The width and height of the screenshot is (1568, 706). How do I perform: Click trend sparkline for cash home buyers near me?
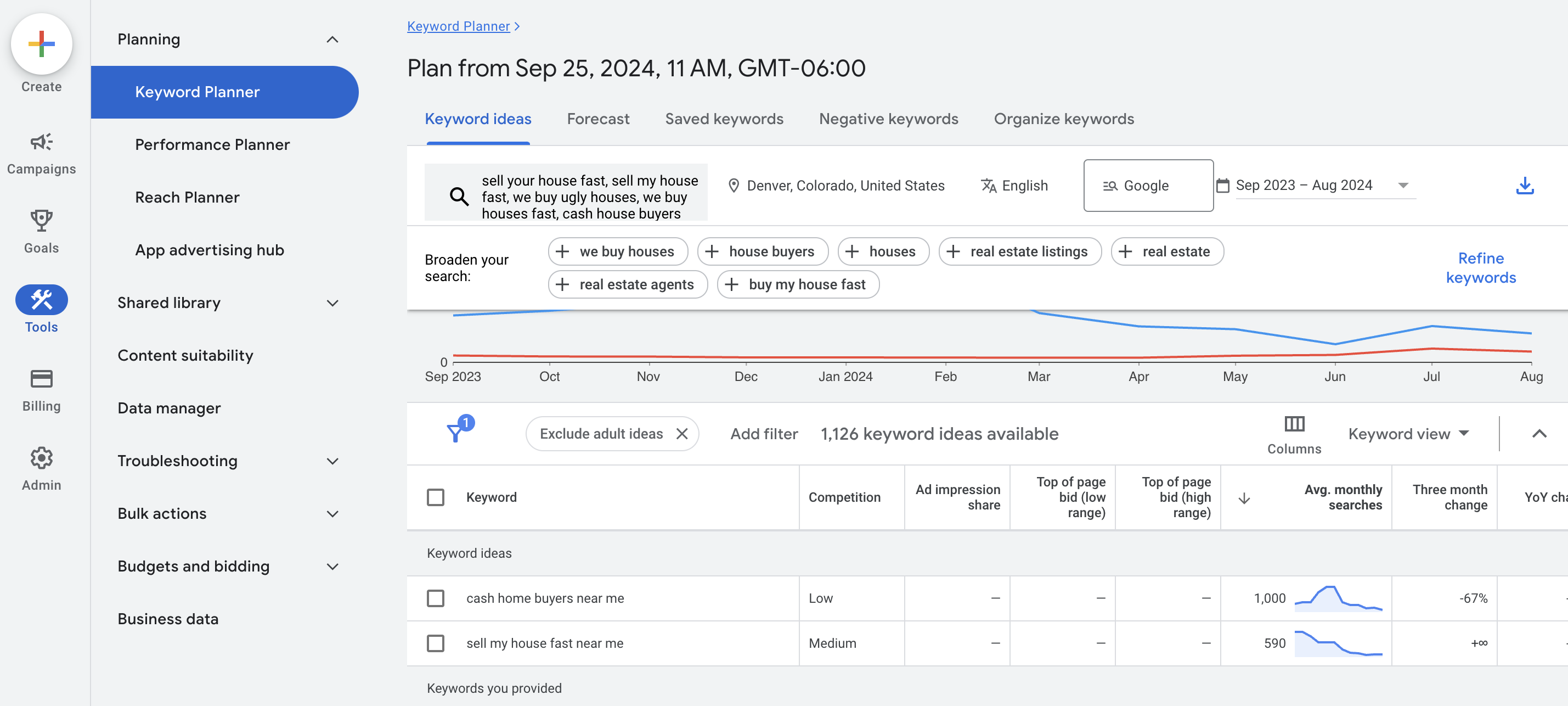pos(1338,599)
